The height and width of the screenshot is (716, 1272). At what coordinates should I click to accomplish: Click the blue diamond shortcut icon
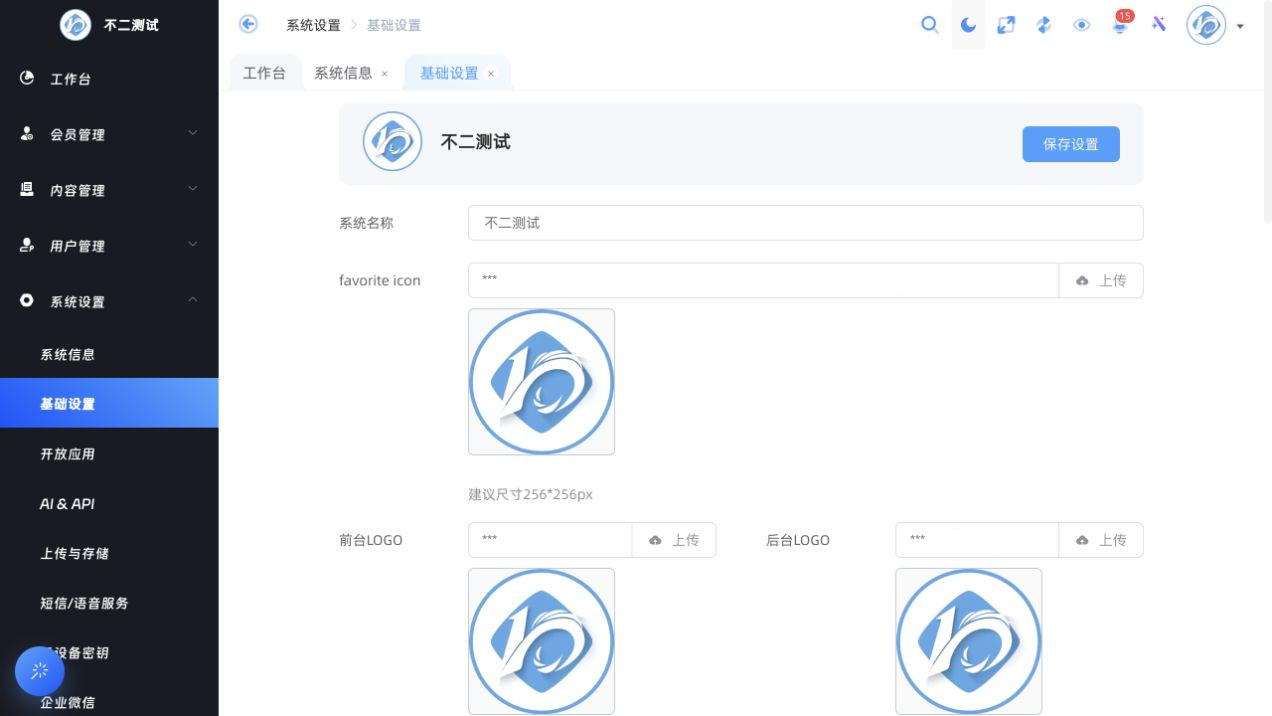click(x=1043, y=25)
